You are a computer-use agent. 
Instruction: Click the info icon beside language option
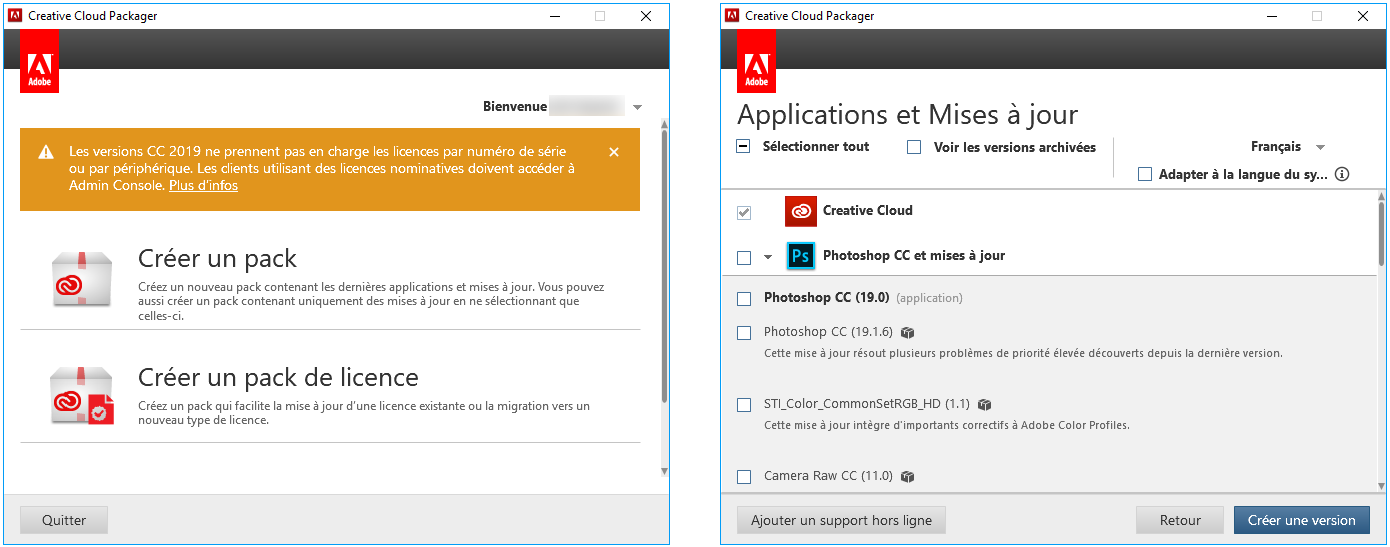pyautogui.click(x=1342, y=174)
